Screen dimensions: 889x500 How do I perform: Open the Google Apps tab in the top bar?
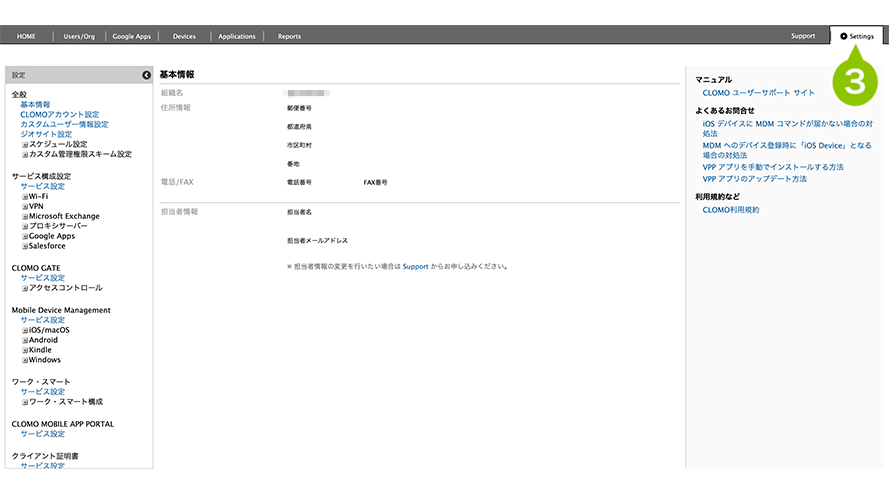point(132,36)
